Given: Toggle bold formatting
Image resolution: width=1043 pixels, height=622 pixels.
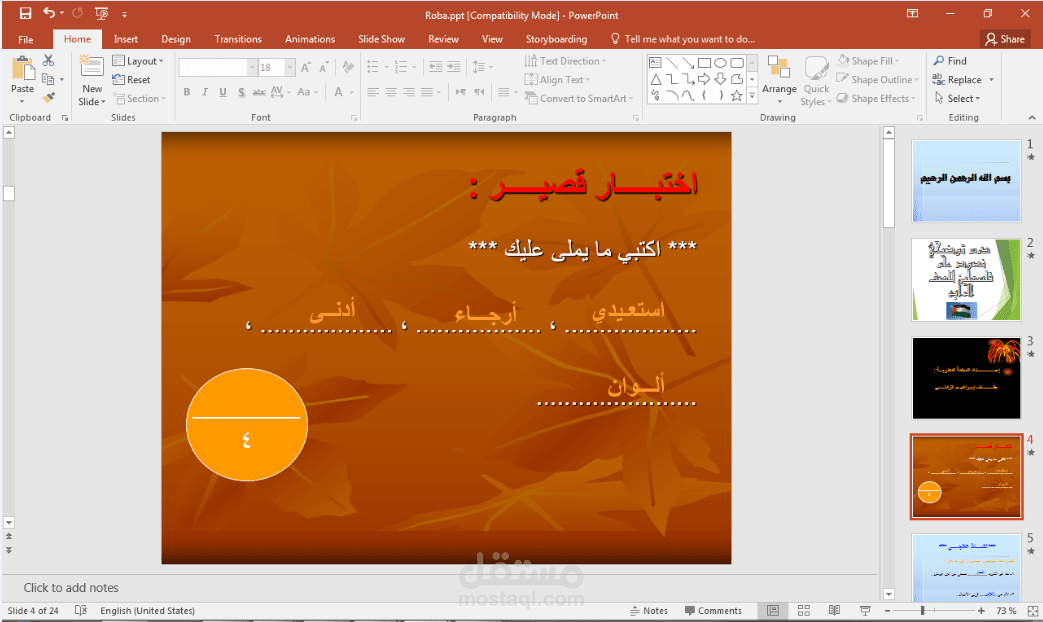Looking at the screenshot, I should coord(187,91).
